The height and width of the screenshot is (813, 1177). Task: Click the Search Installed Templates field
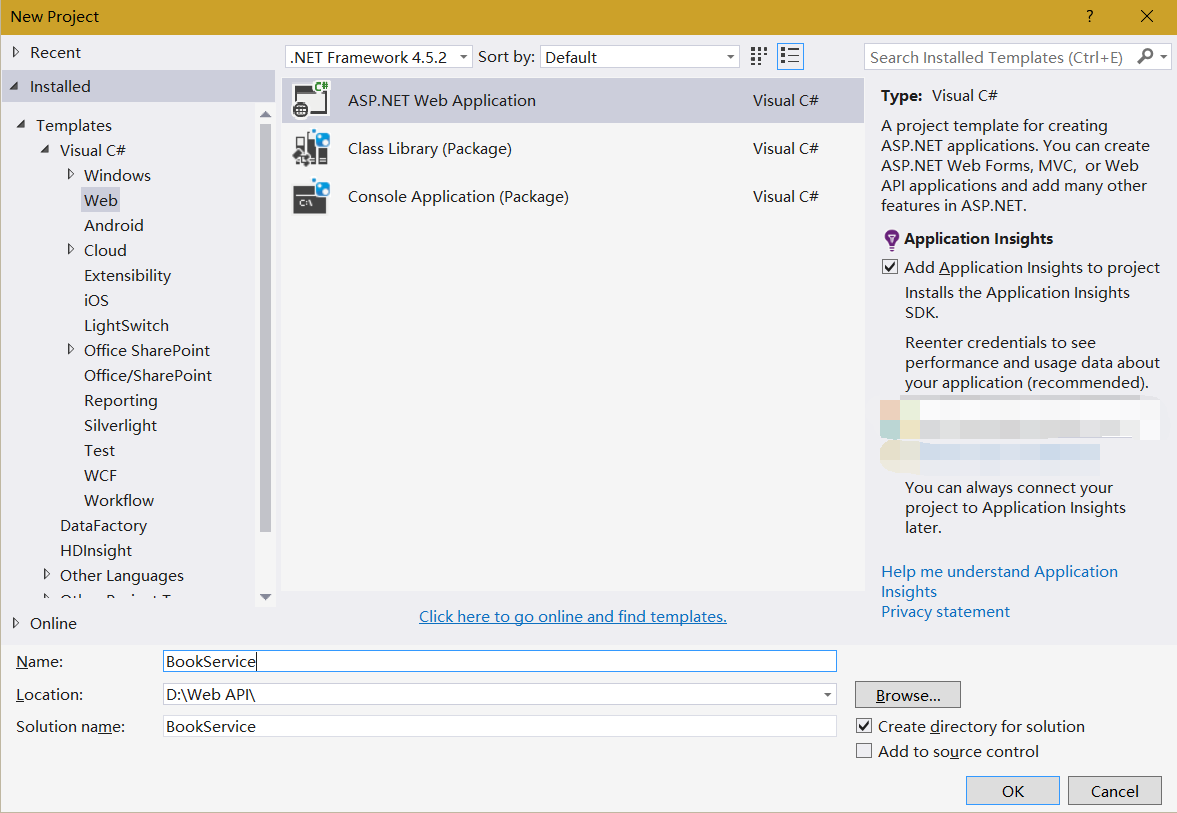click(x=998, y=57)
